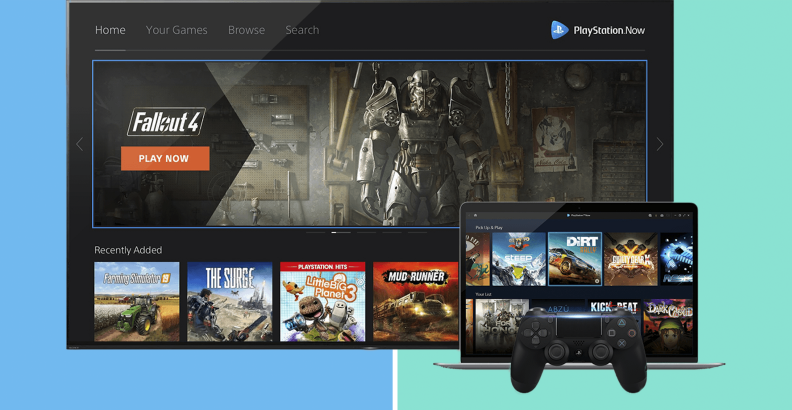The image size is (792, 410).
Task: Select the Fallout 4 title logo
Action: (166, 122)
